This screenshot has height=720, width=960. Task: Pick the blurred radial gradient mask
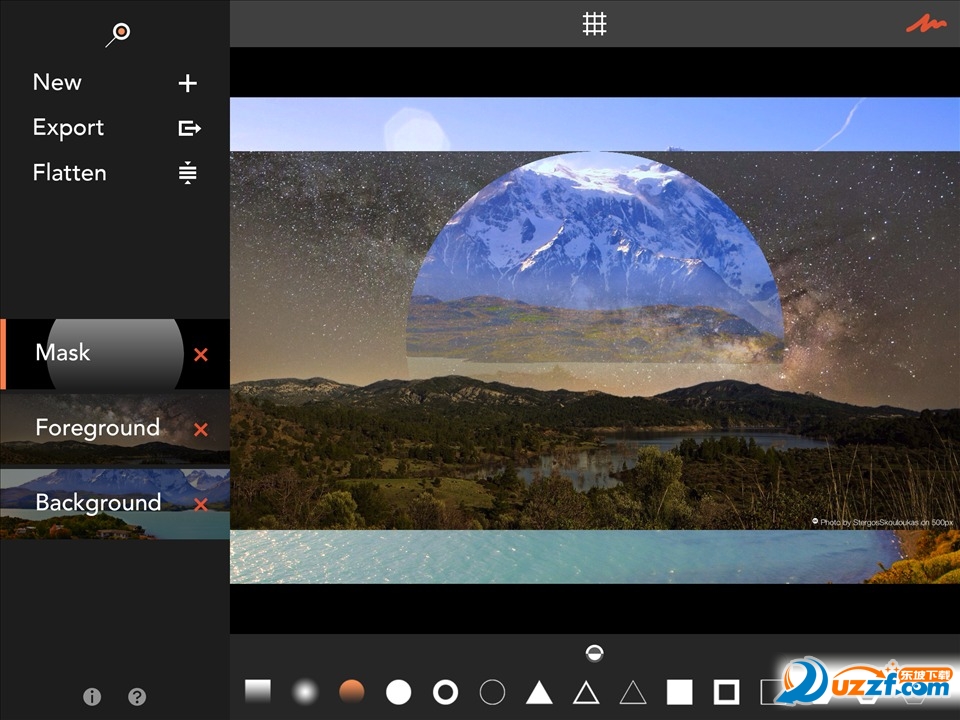coord(305,691)
